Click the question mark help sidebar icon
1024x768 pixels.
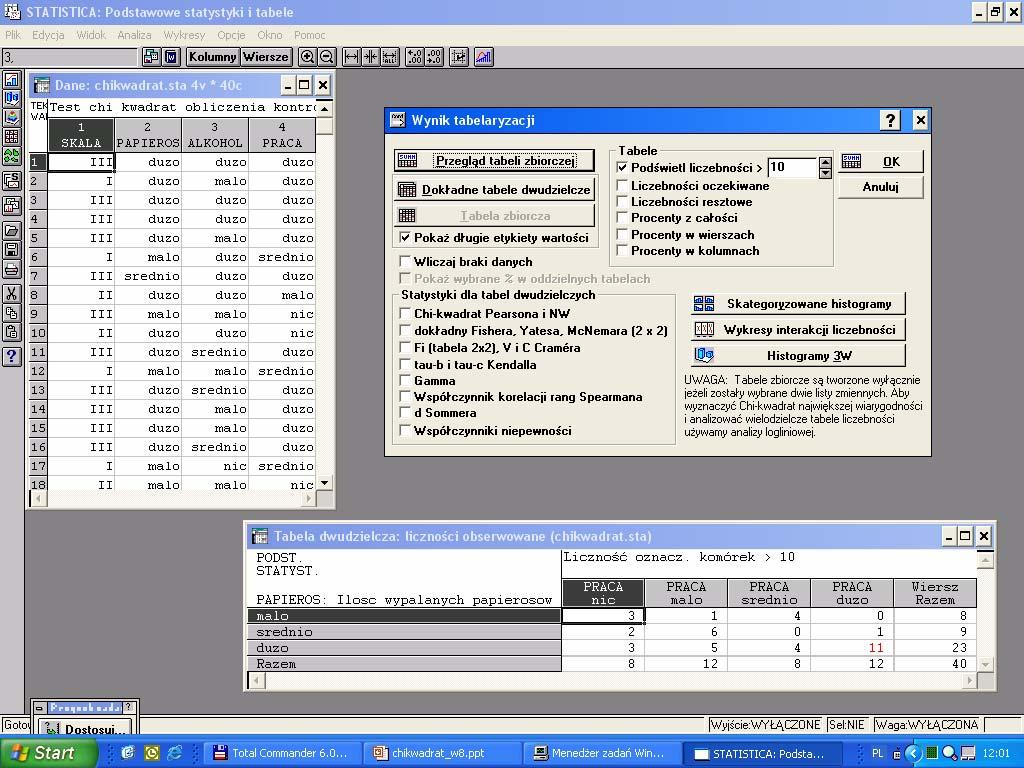[x=12, y=356]
